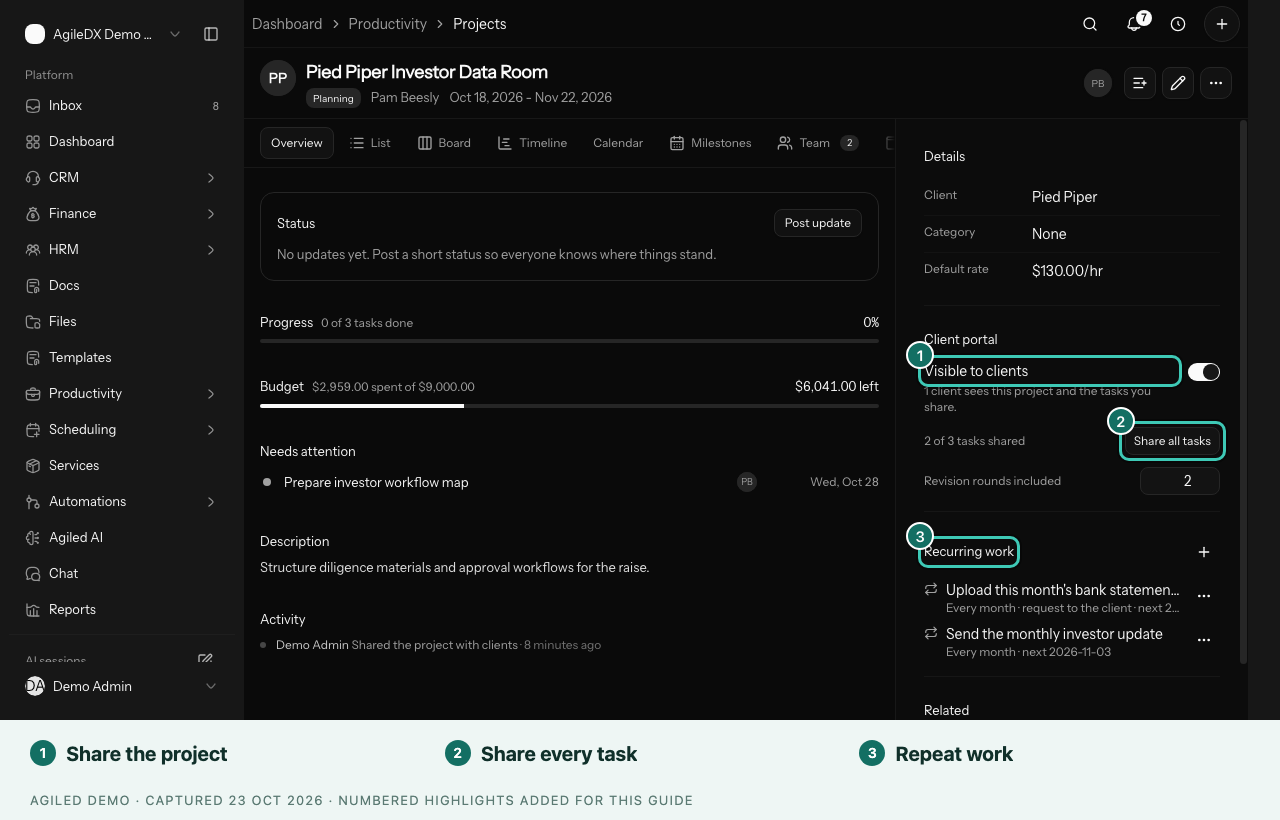Screen dimensions: 1280x820
Task: Open Files in the sidebar
Action: coord(122,321)
